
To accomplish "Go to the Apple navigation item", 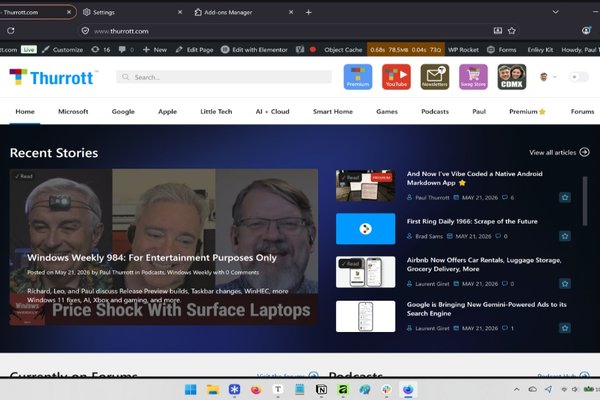I will click(167, 111).
